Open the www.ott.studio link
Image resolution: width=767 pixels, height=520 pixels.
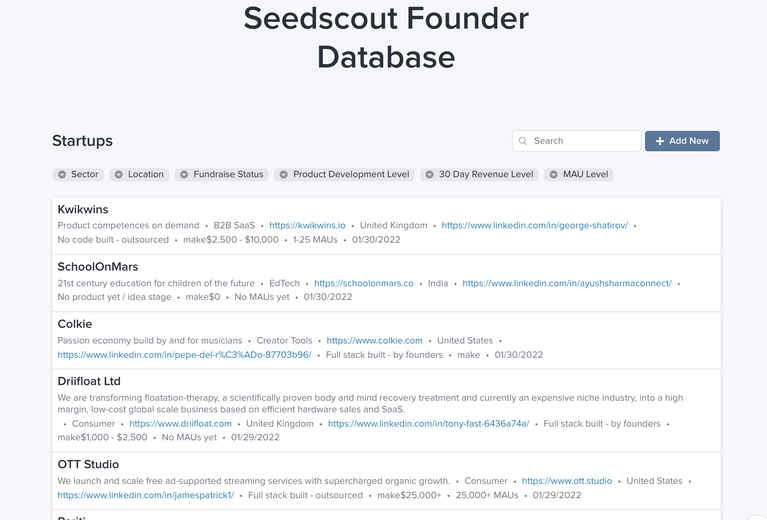(x=566, y=481)
